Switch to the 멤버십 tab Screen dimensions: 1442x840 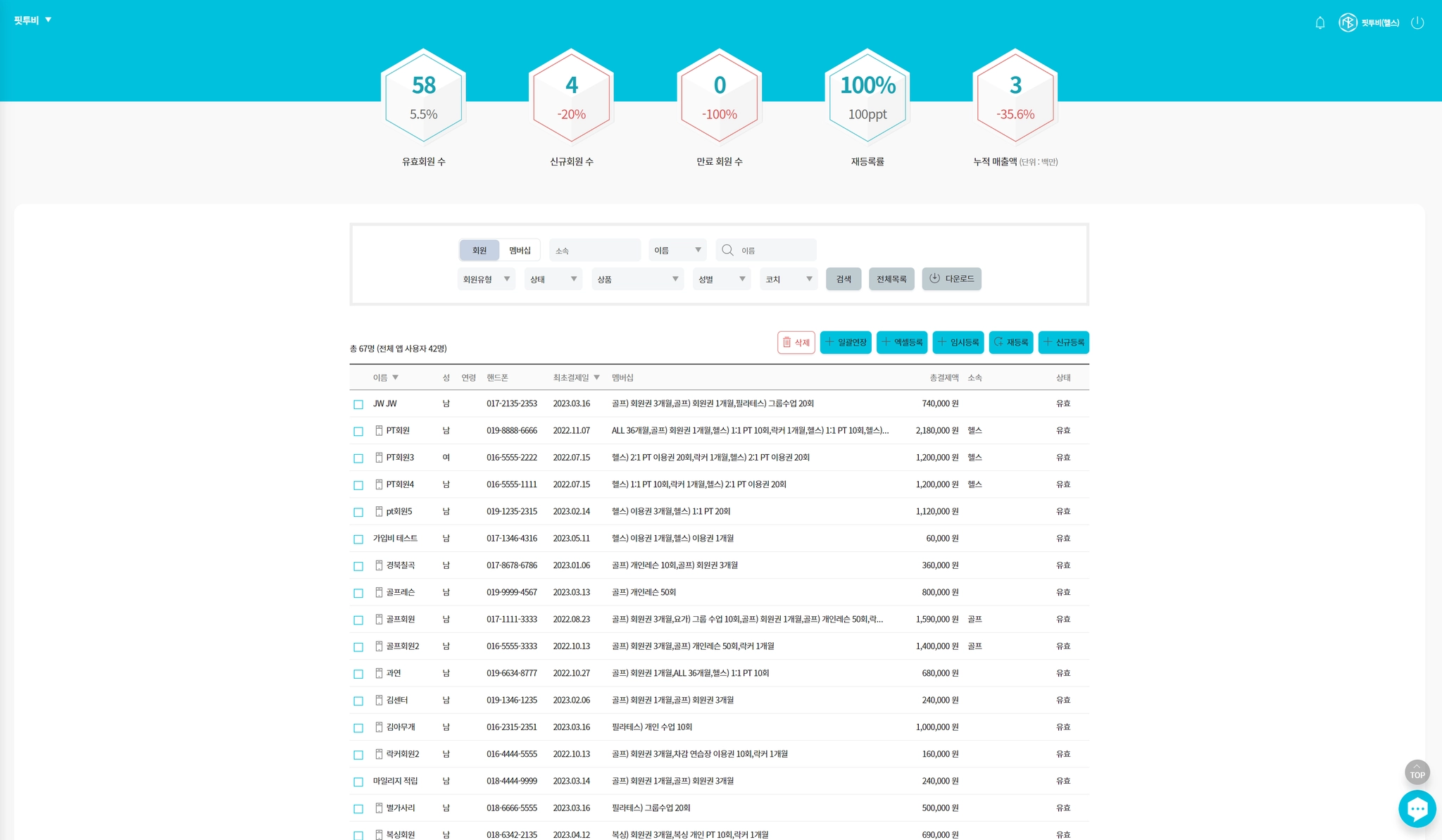click(520, 250)
